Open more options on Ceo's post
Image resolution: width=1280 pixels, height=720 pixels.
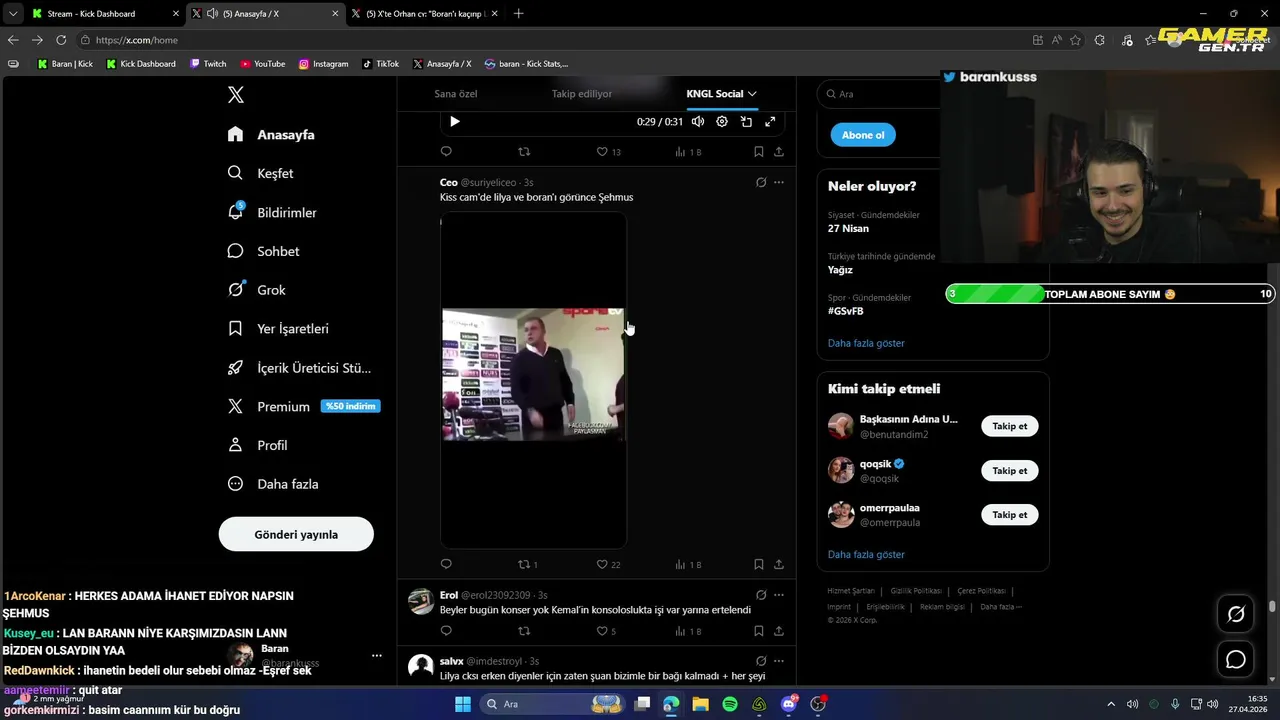click(x=779, y=182)
